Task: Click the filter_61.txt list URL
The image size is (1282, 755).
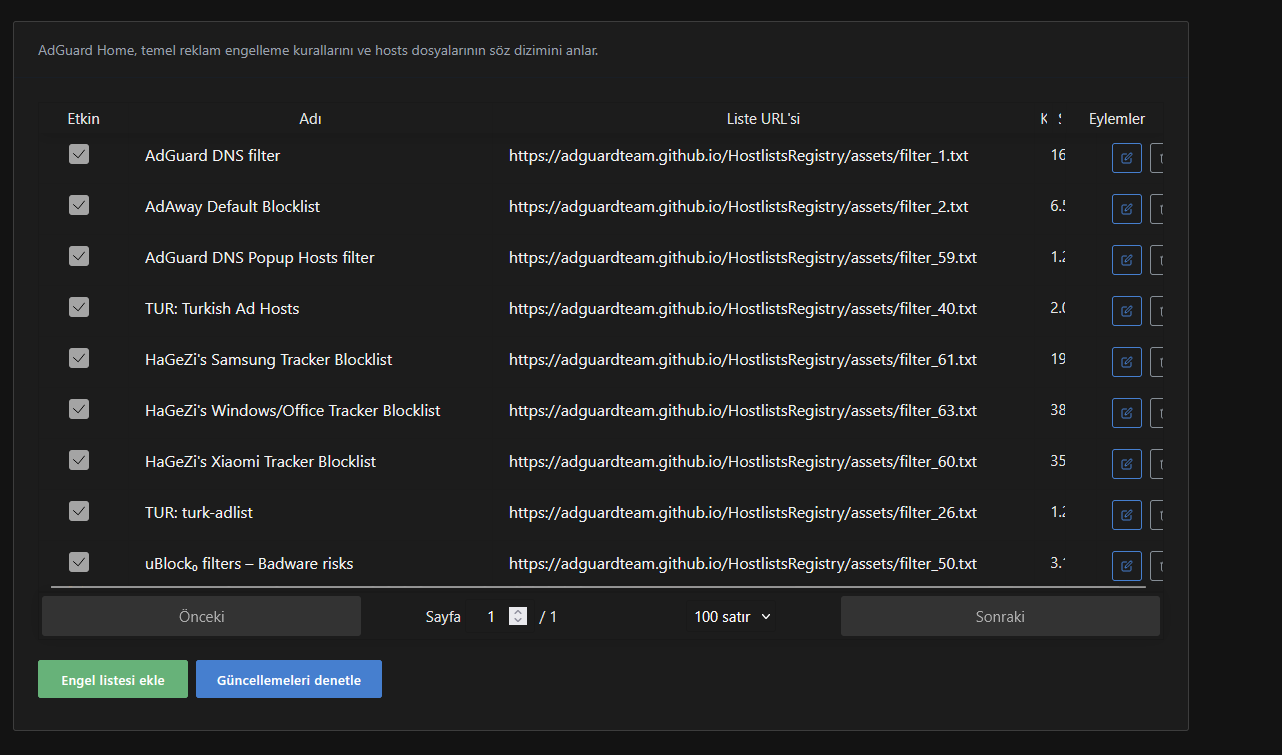Action: pyautogui.click(x=743, y=360)
